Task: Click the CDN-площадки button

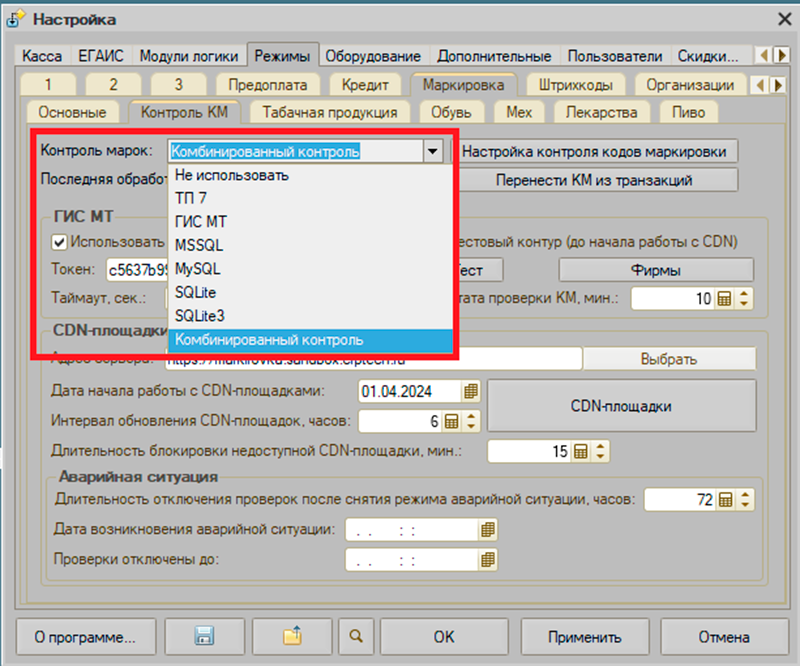Action: point(620,407)
